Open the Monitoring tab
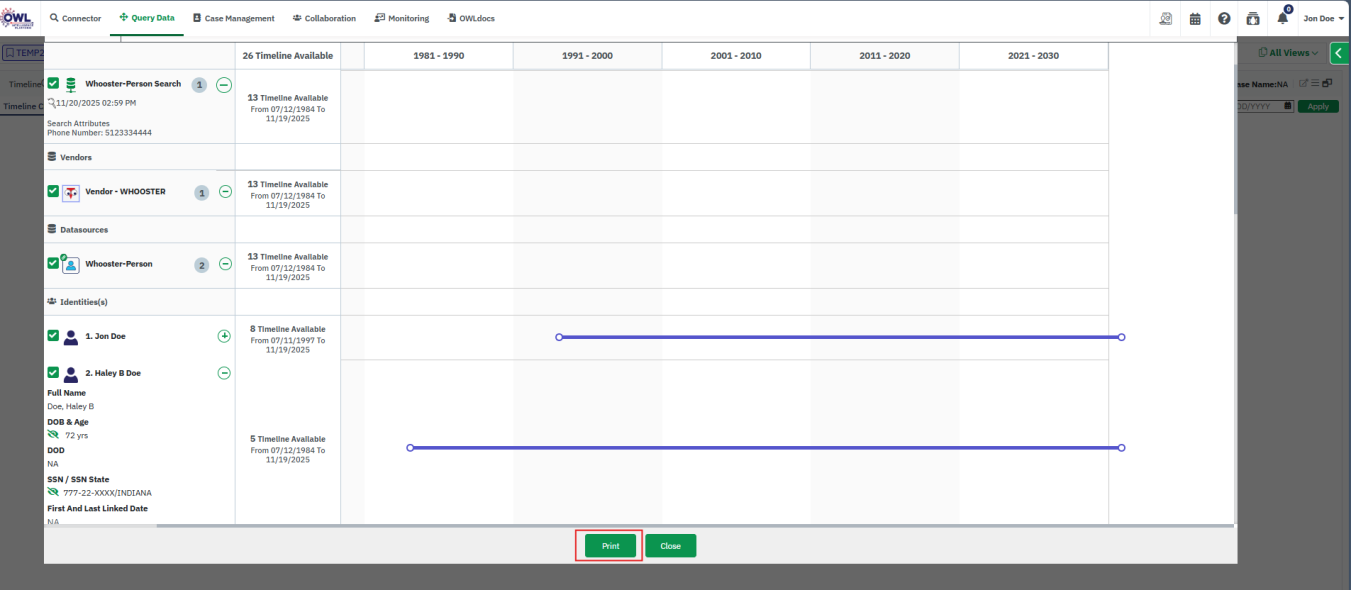Screen dimensions: 1351x590 coord(401,18)
